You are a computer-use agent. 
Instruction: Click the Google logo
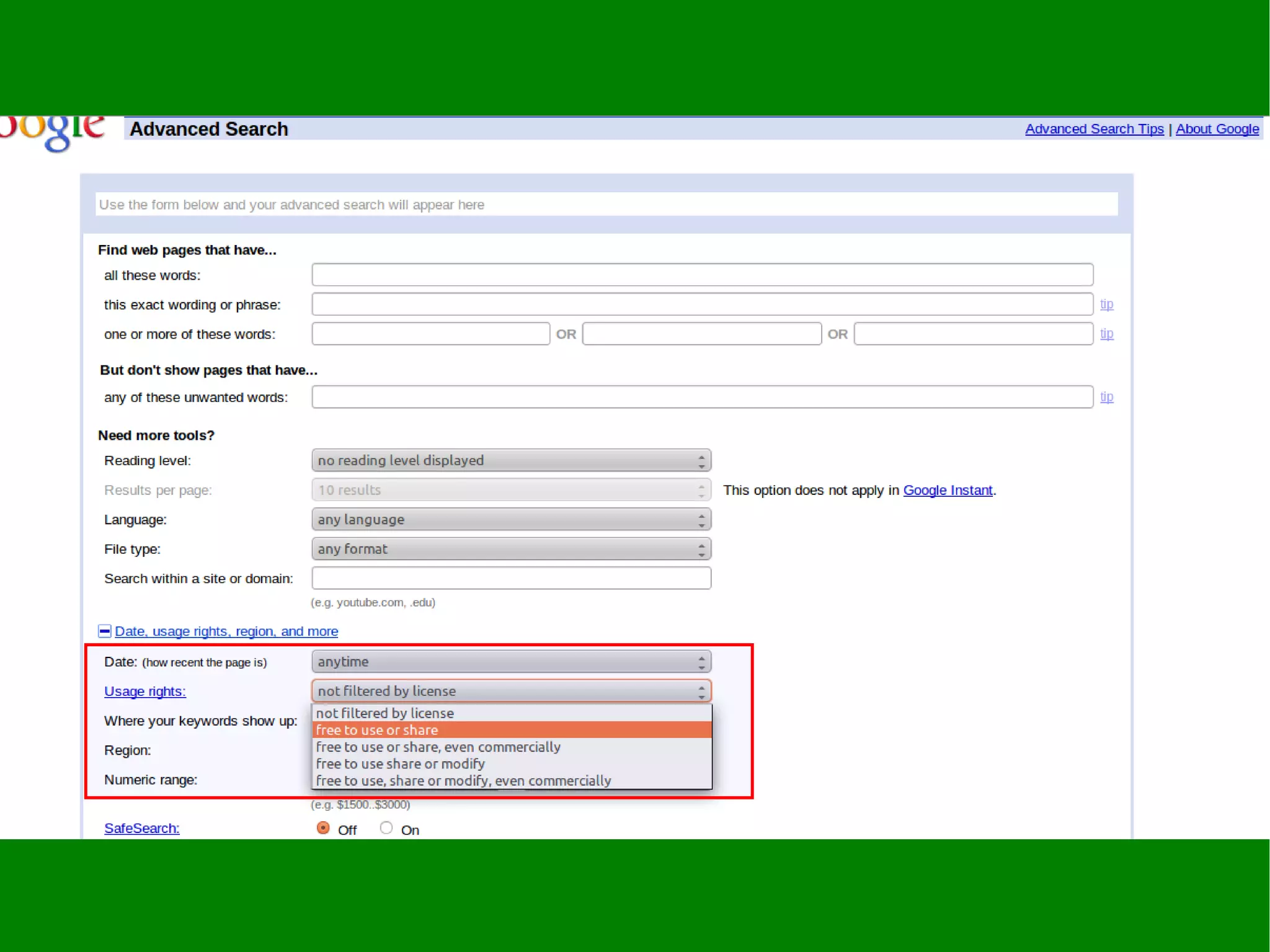pyautogui.click(x=53, y=131)
